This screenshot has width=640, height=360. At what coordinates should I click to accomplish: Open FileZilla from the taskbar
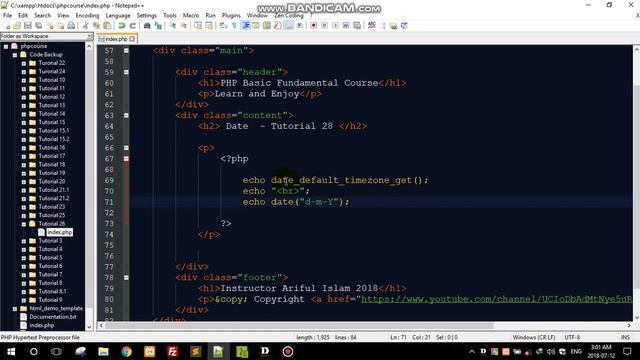coord(173,351)
